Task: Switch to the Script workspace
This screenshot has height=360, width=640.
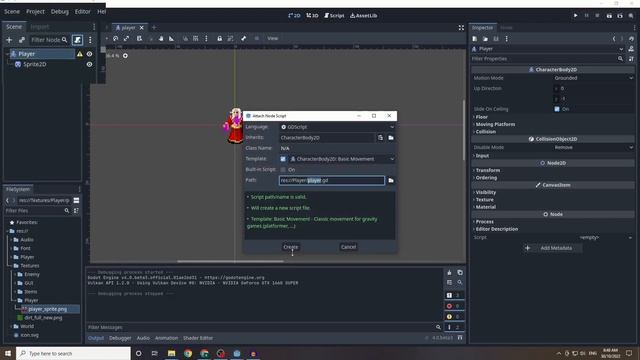Action: pos(334,16)
